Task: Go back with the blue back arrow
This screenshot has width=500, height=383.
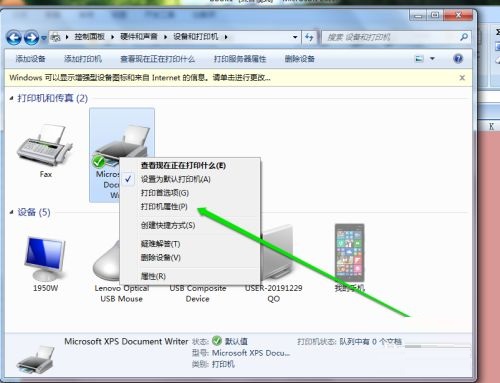Action: point(14,37)
